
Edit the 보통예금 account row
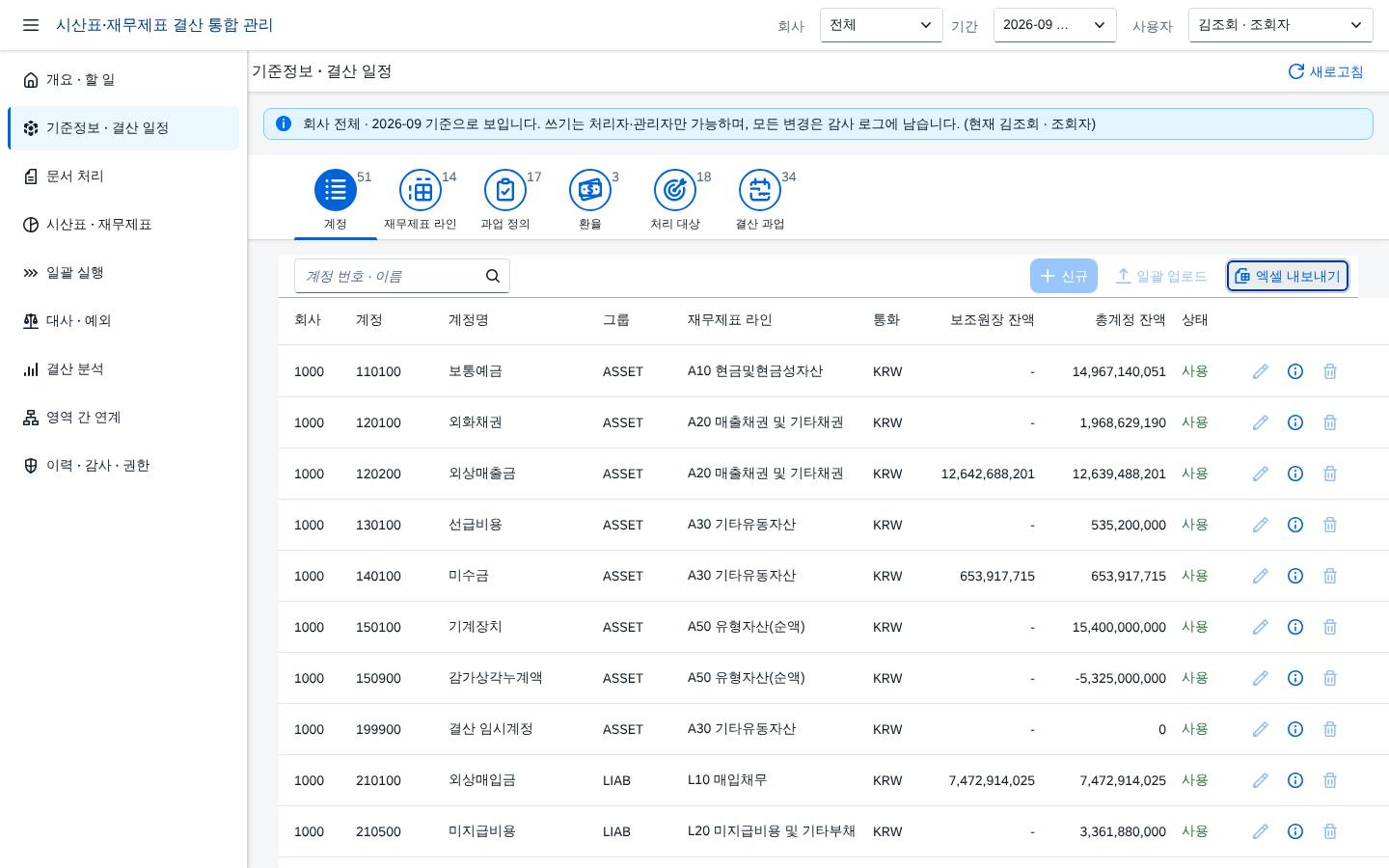click(x=1261, y=371)
